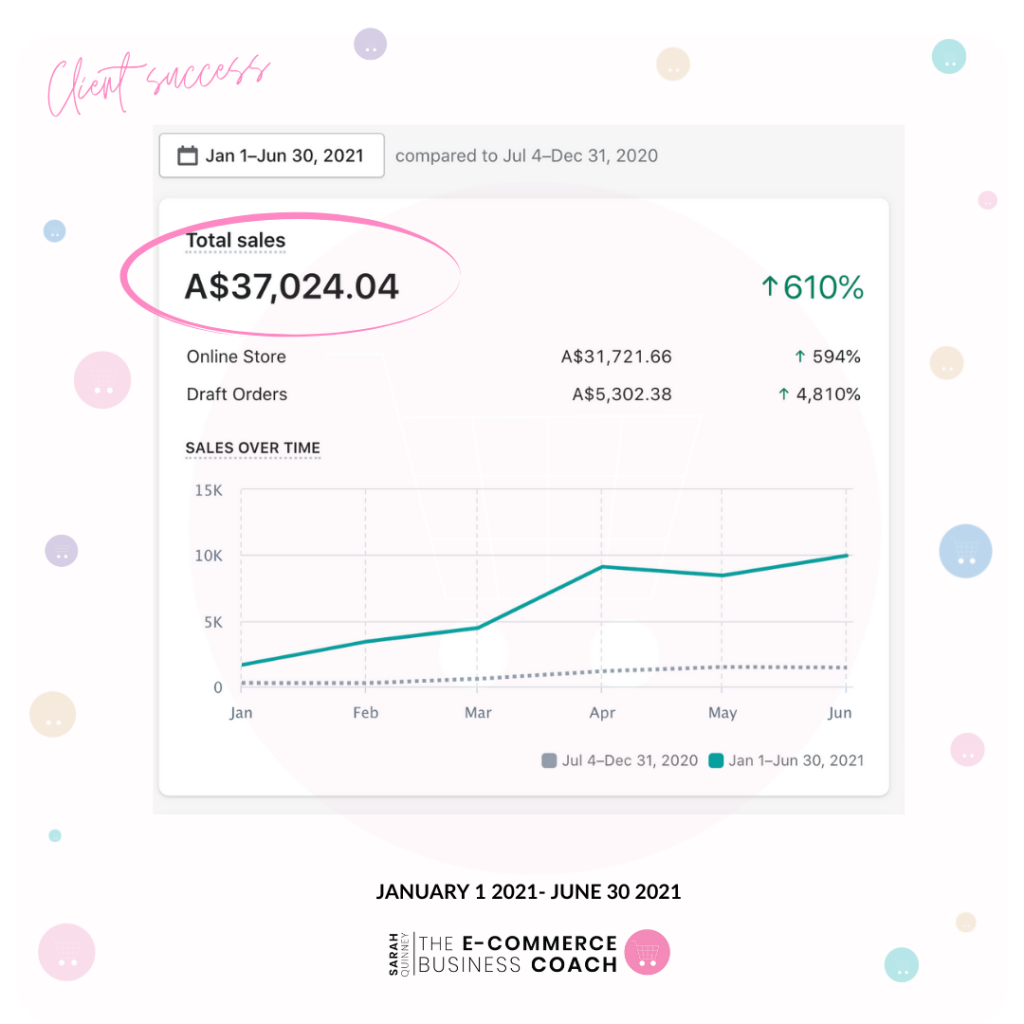Select the A$37,024.04 total sales figure
1024x1024 pixels.
point(292,287)
